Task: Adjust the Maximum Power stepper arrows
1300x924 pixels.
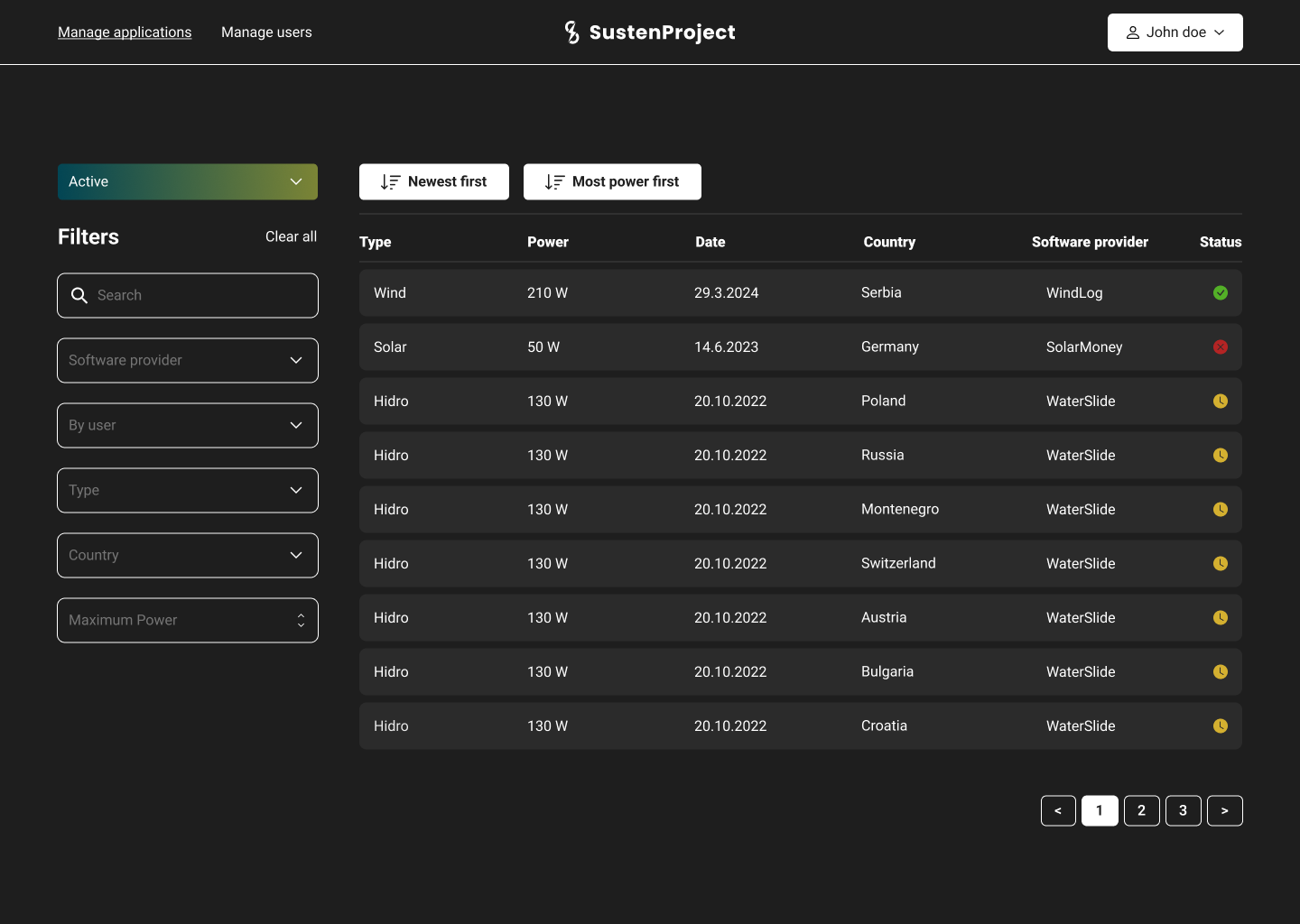Action: [301, 621]
